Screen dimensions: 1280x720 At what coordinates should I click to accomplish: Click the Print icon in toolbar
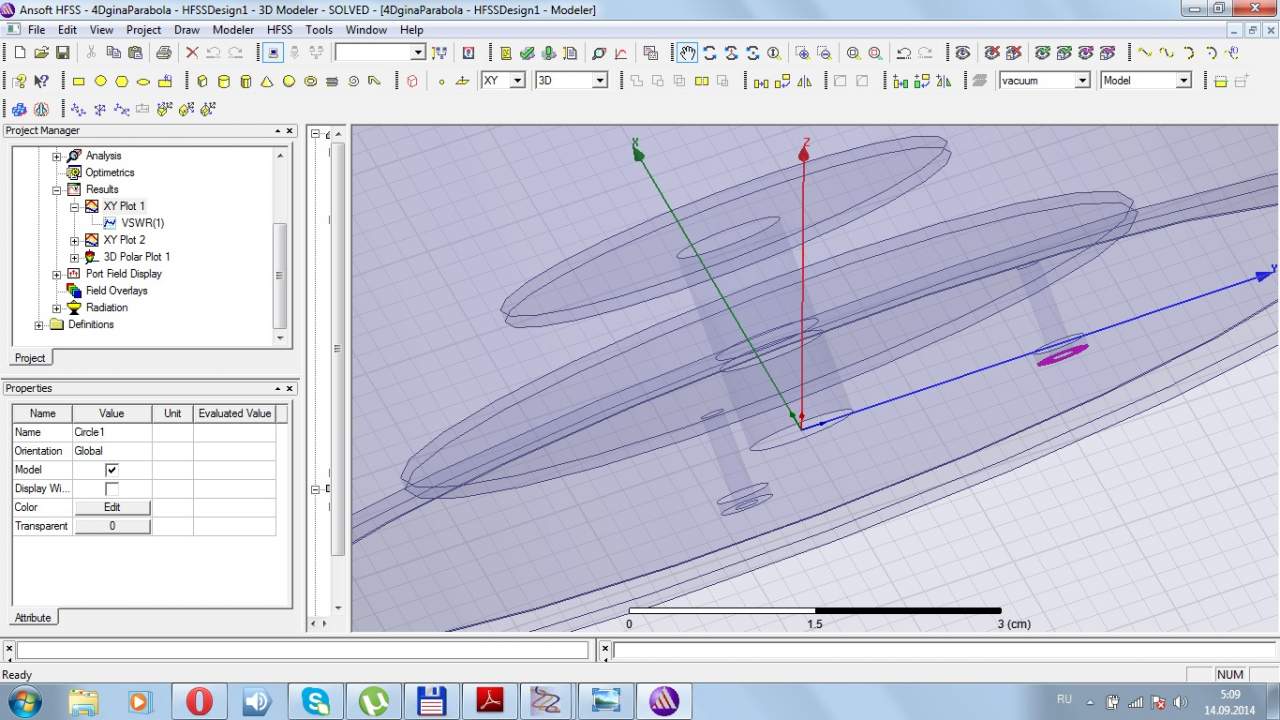[163, 53]
